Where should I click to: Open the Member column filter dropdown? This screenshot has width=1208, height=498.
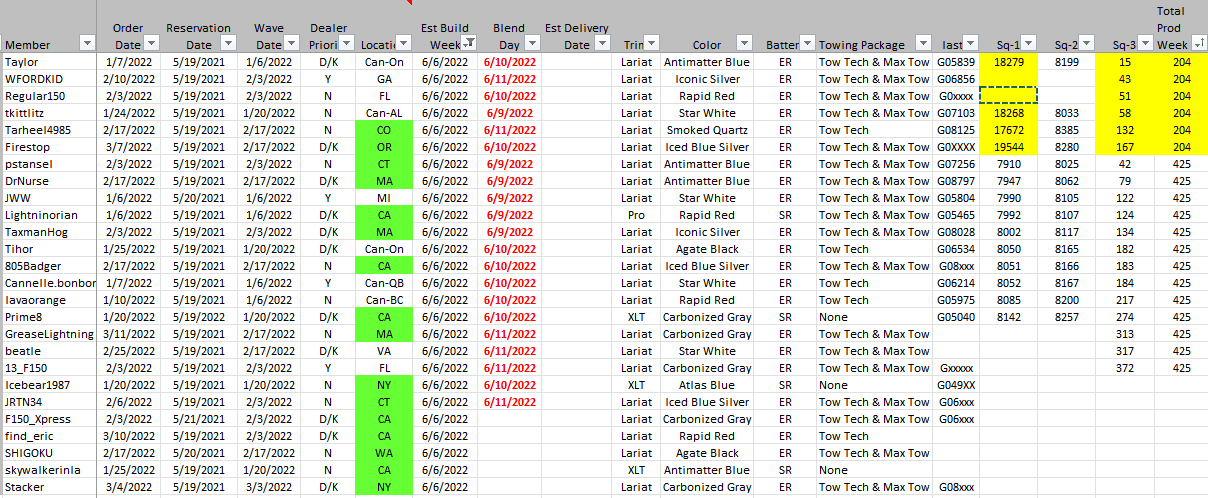click(x=86, y=43)
